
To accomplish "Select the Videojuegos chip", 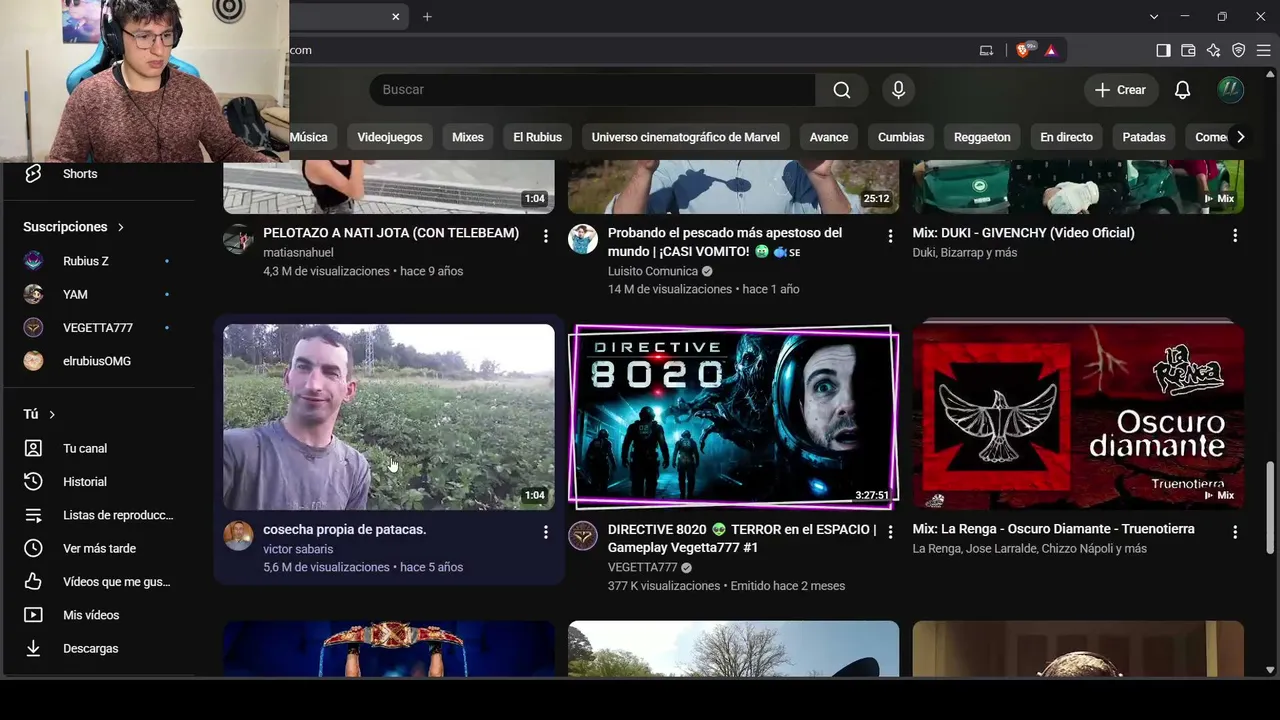I will [x=390, y=137].
